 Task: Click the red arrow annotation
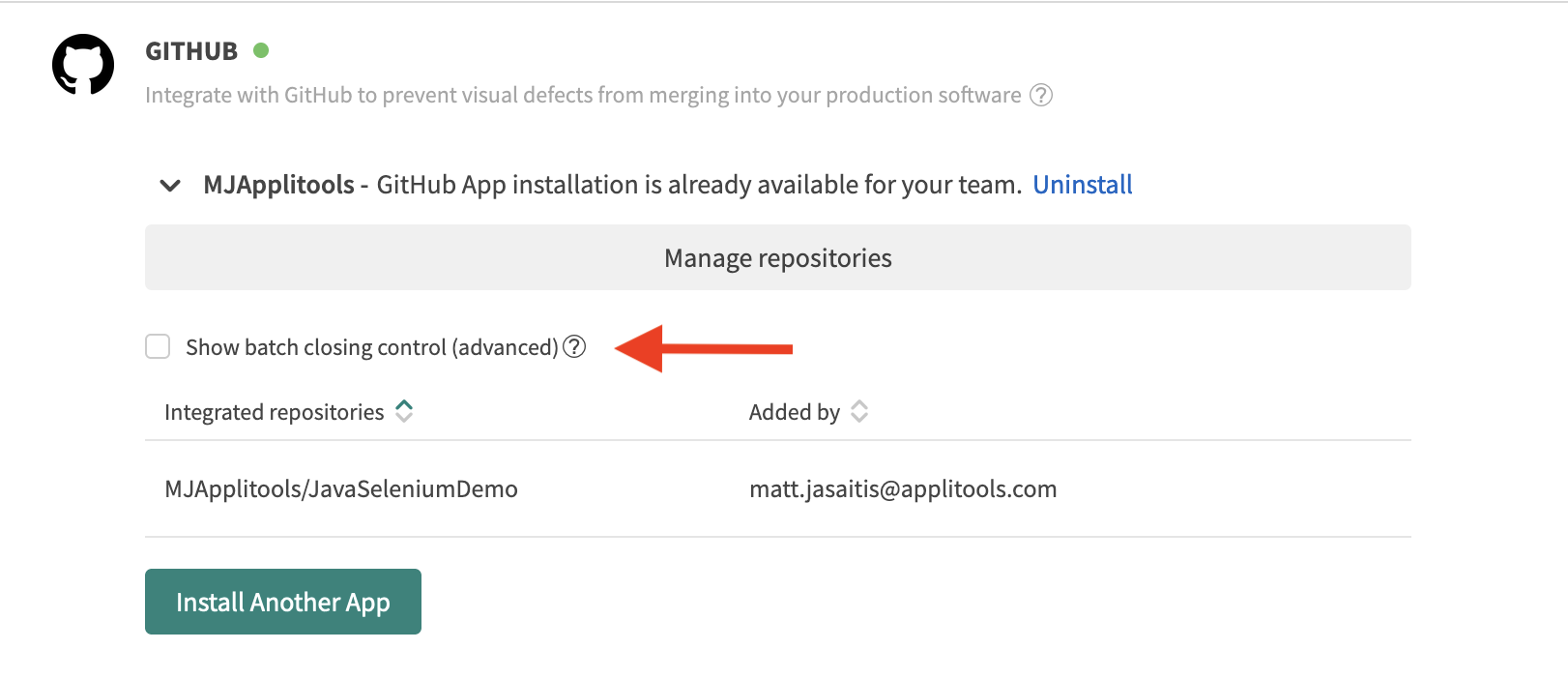(x=703, y=348)
